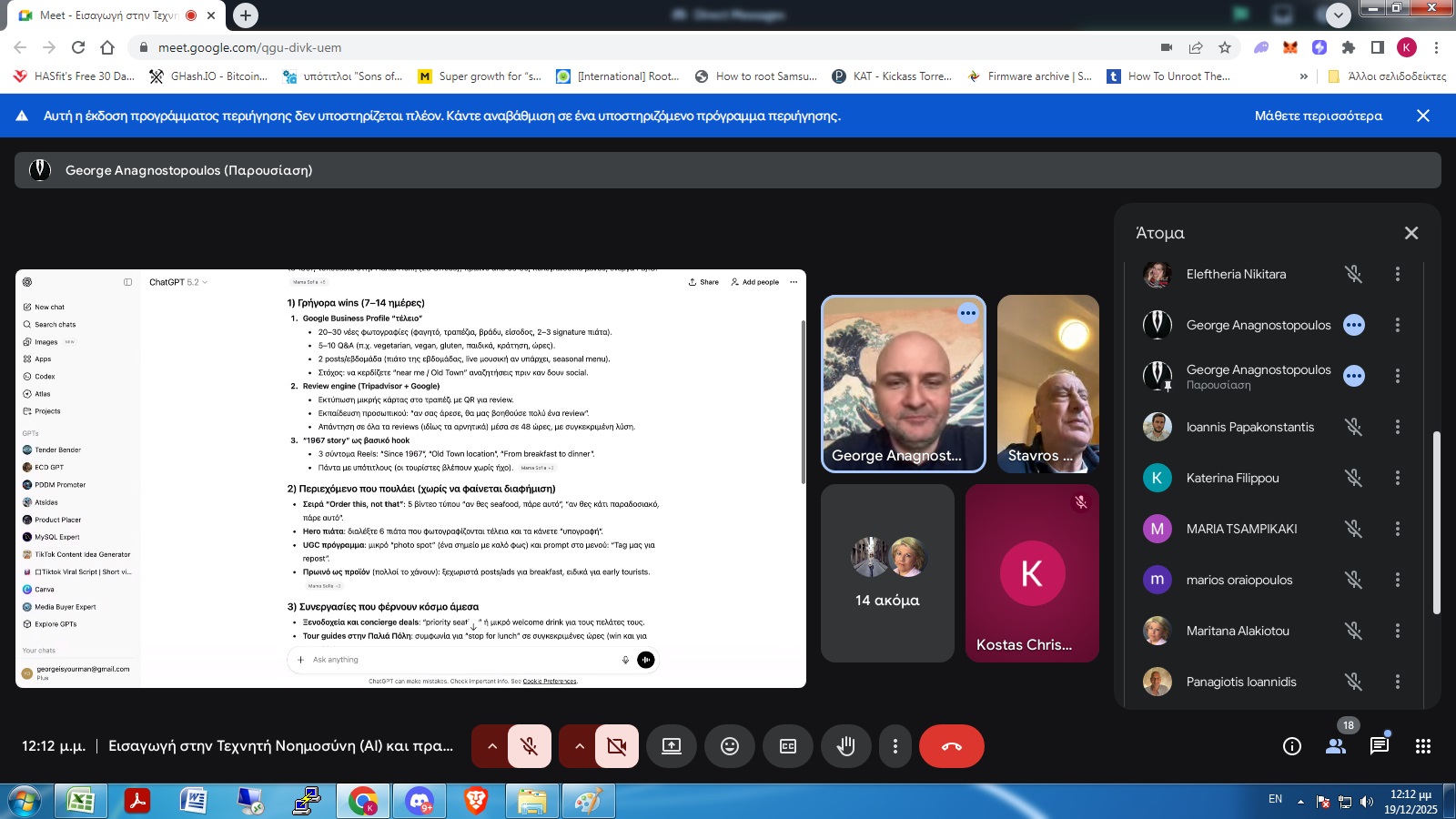1456x819 pixels.
Task: Click the 14 ακόμα participants tile
Action: pyautogui.click(x=887, y=573)
